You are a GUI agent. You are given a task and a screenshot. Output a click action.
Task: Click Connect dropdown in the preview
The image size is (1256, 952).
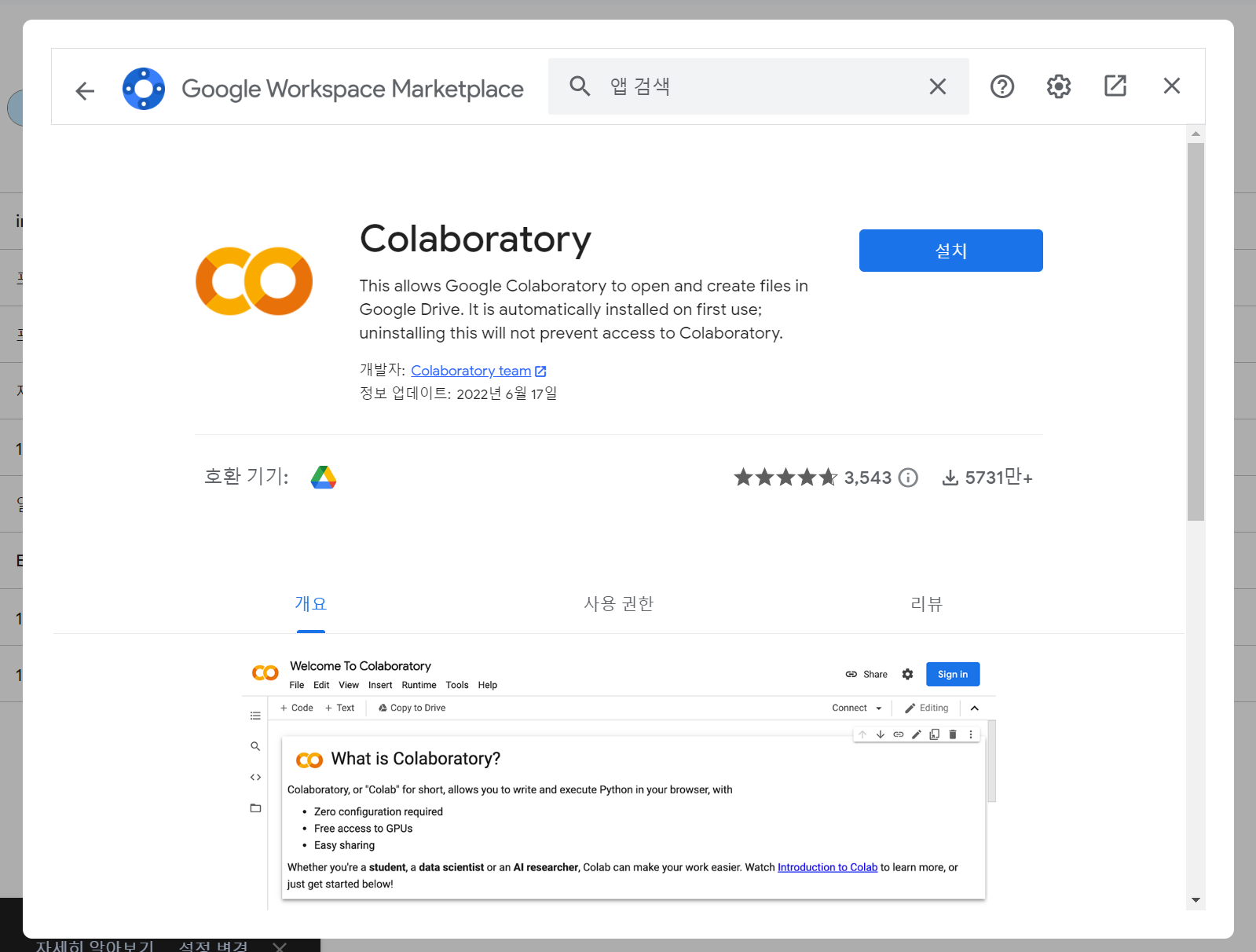(x=857, y=708)
